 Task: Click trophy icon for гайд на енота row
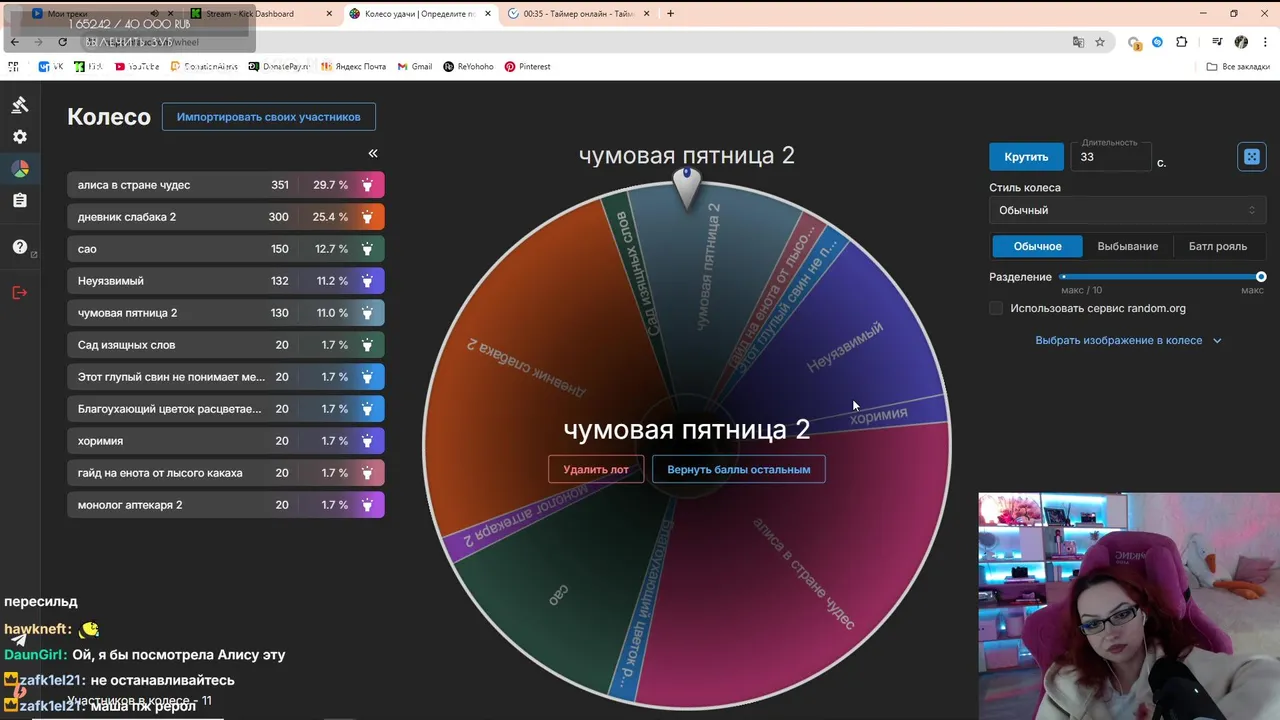368,473
